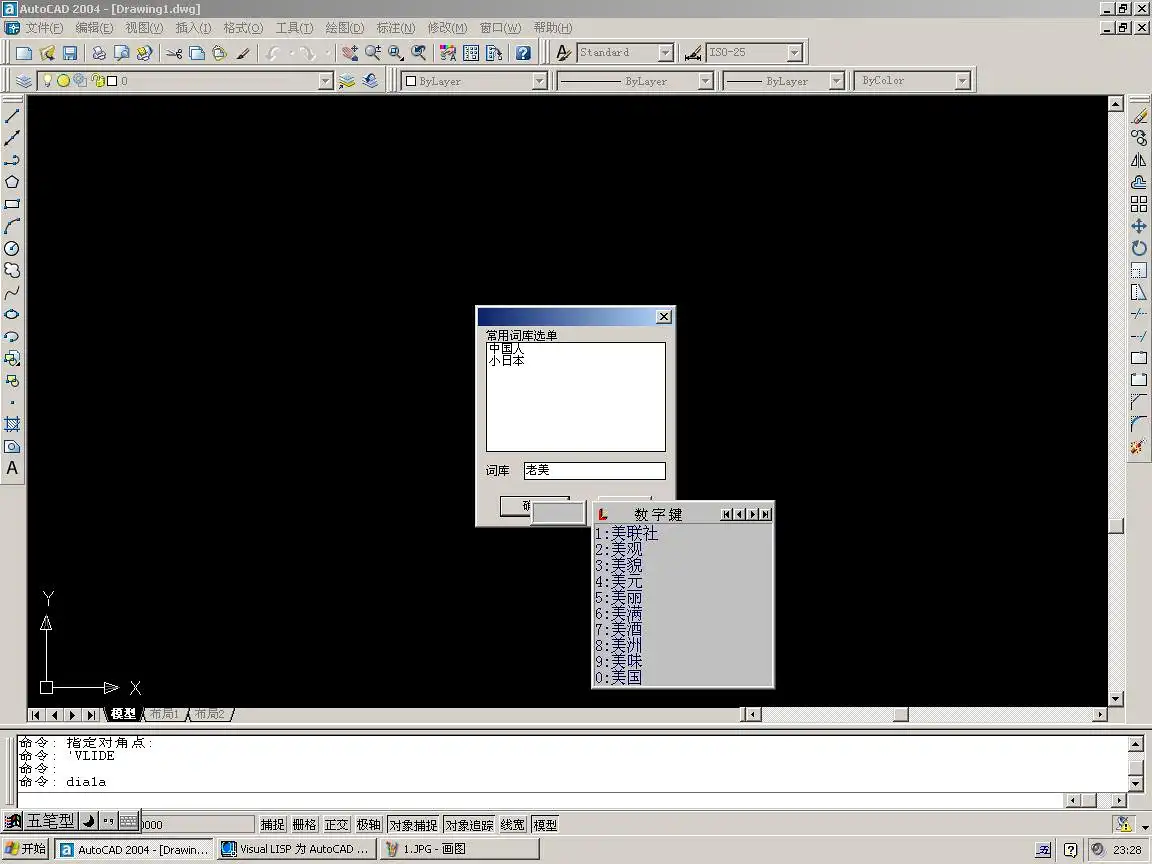Select the Erase modify tool
The image size is (1152, 864).
1139,116
